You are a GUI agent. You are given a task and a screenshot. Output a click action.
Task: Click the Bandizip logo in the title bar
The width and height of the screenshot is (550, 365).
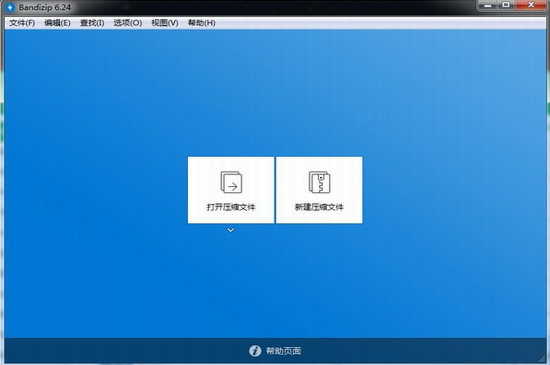coord(10,7)
